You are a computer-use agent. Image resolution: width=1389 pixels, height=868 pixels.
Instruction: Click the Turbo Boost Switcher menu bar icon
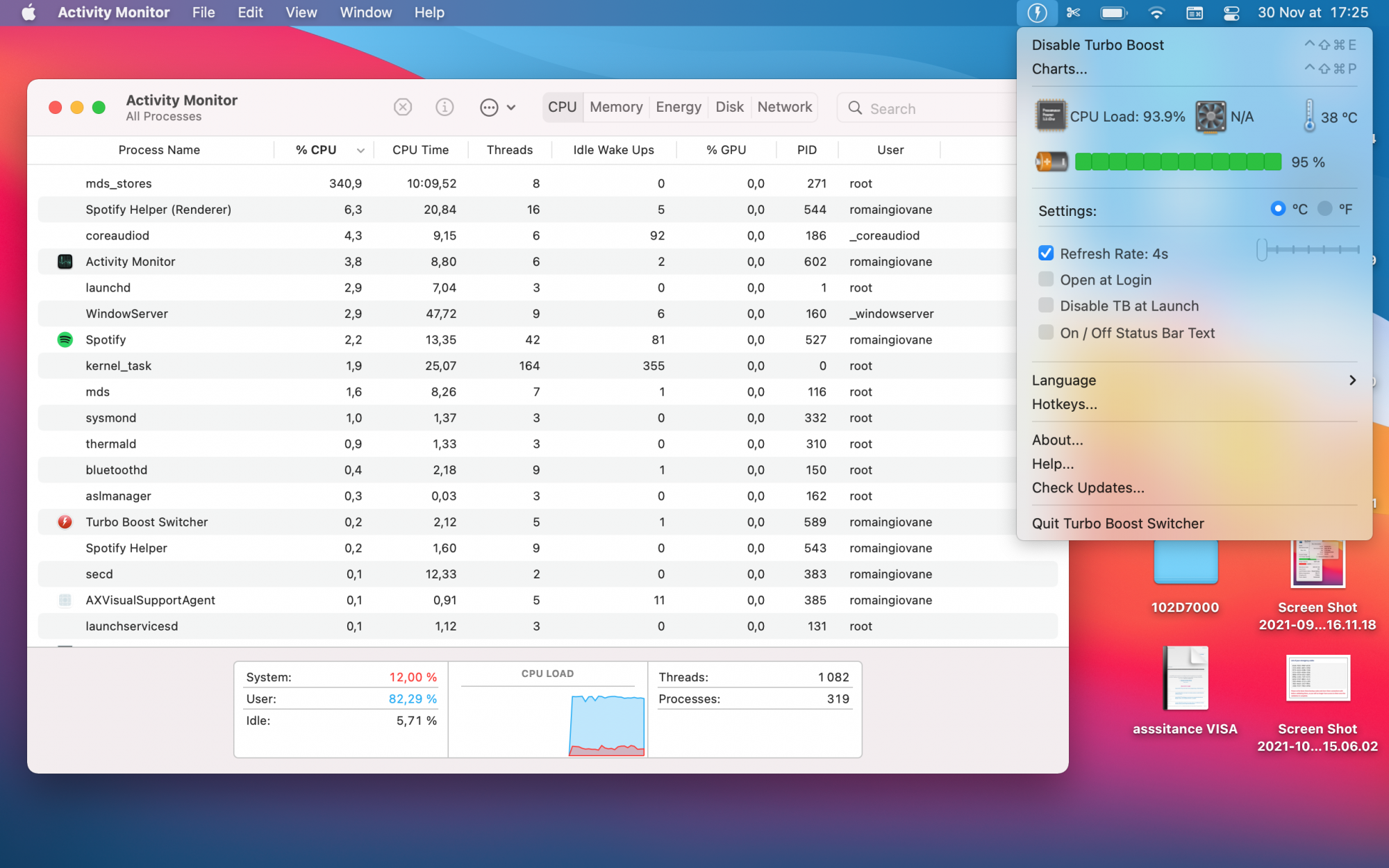click(1037, 12)
